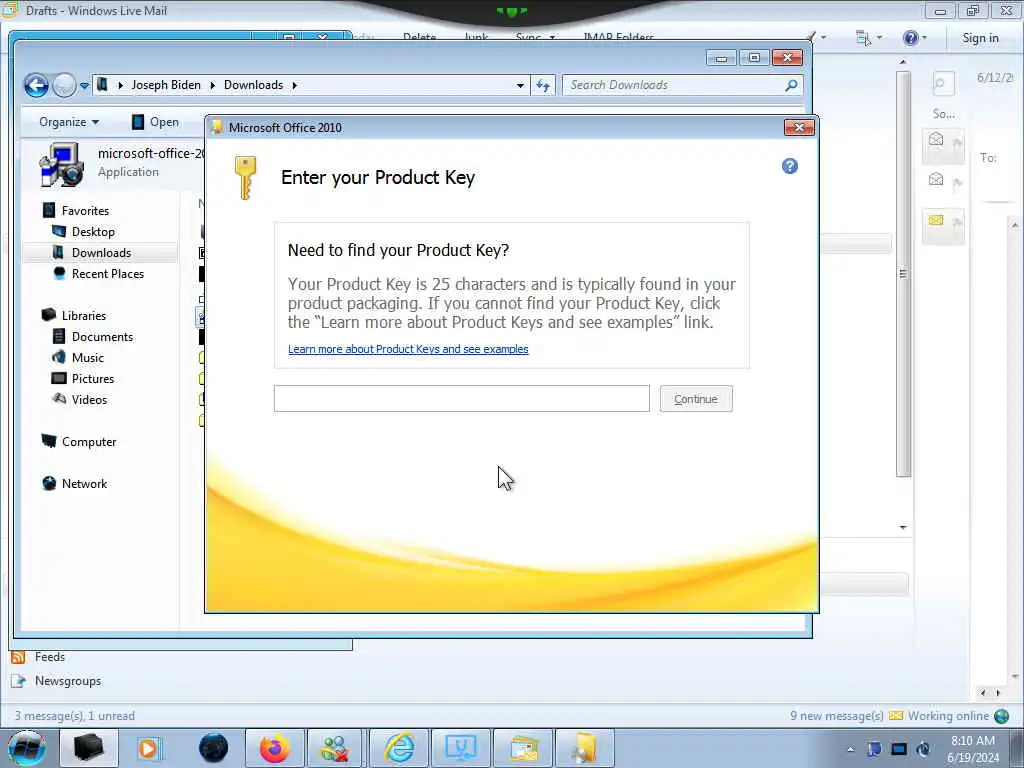Close the Microsoft Office 2010 dialog
Viewport: 1024px width, 768px height.
pyautogui.click(x=799, y=127)
